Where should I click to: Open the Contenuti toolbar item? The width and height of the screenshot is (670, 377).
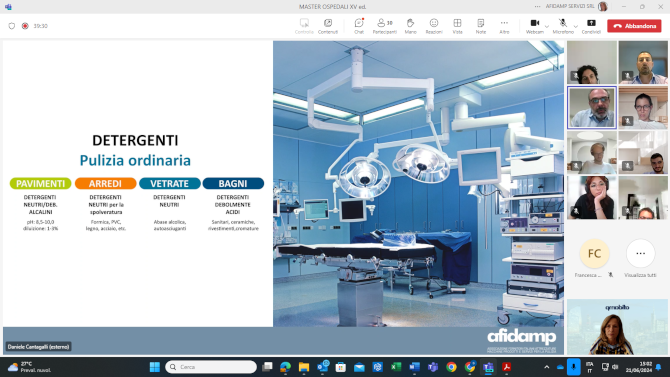click(328, 26)
